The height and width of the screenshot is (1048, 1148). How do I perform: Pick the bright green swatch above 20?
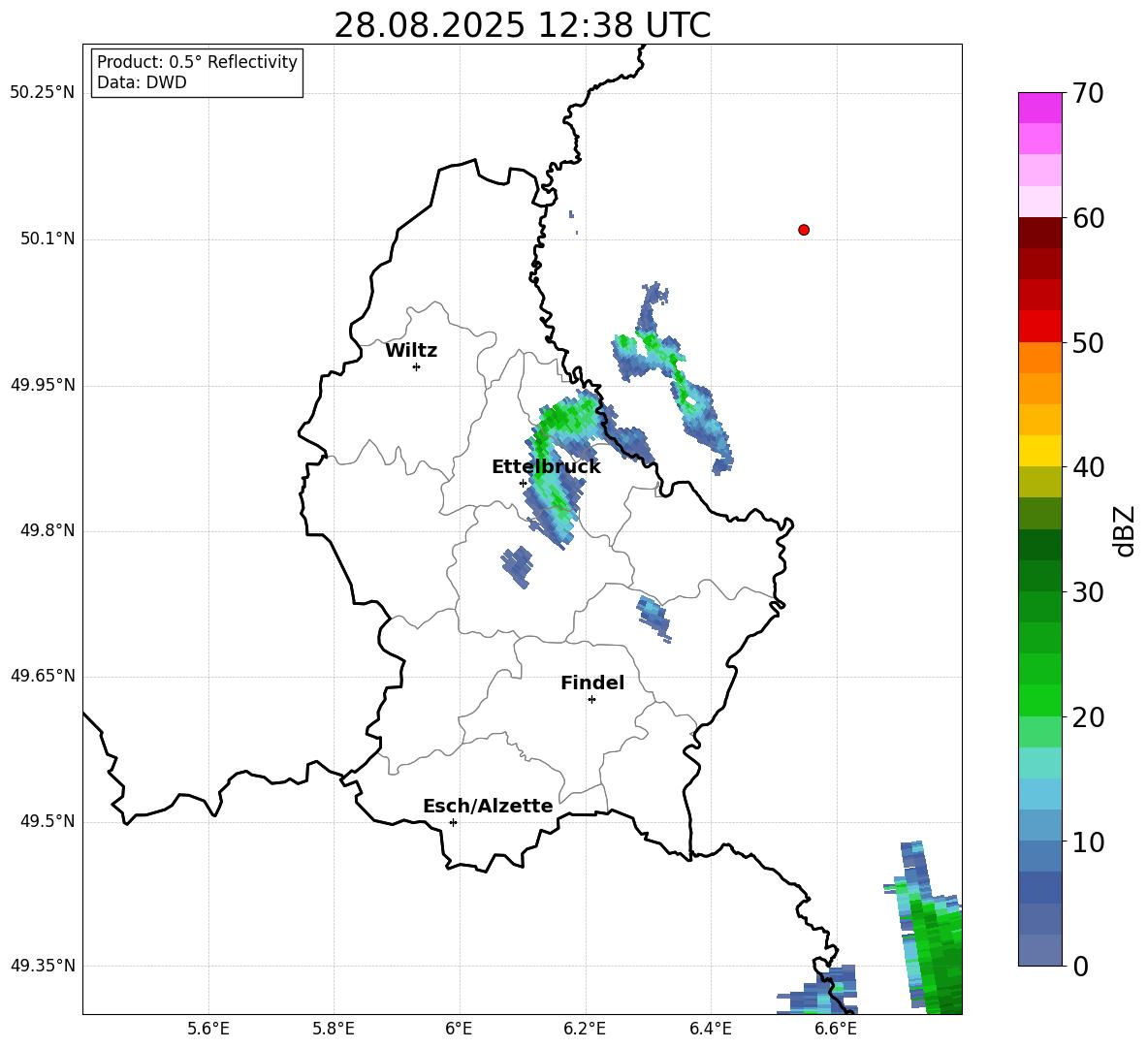(x=1039, y=700)
